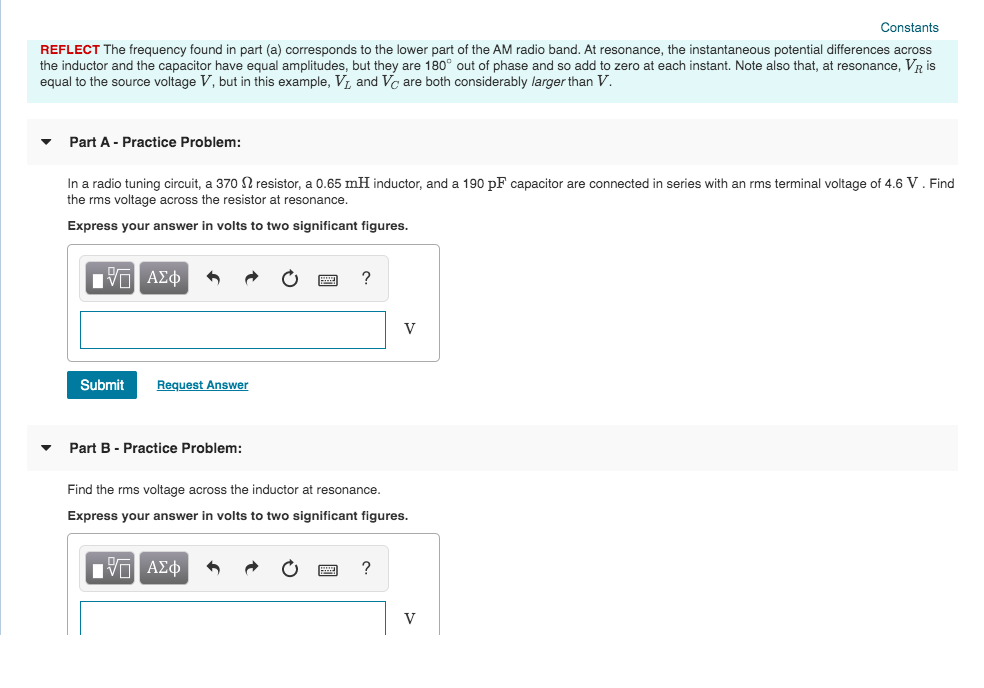Open equation editor help in Part B
984x688 pixels.
(x=366, y=568)
